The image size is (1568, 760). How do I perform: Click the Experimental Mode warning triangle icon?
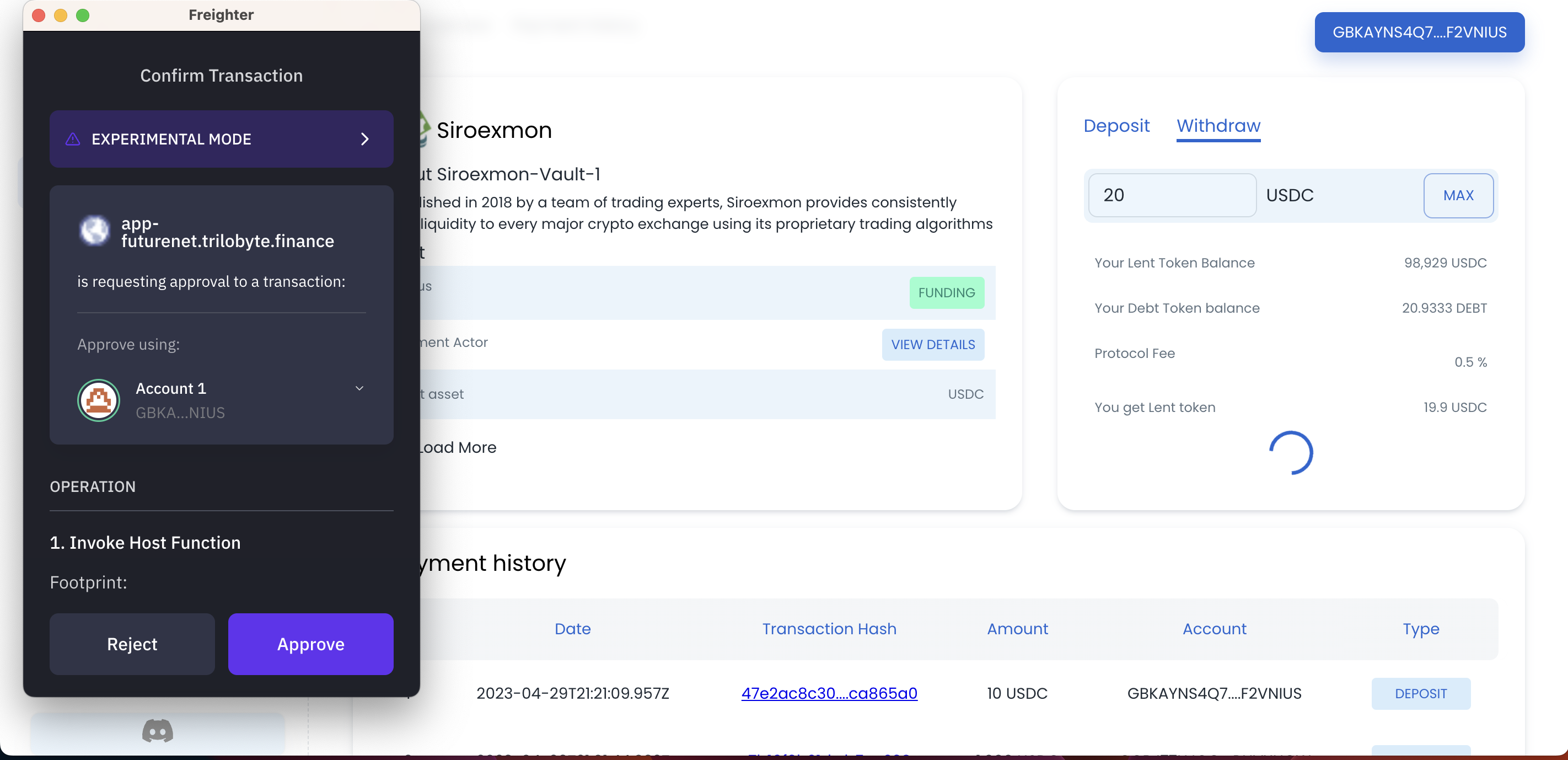[72, 140]
